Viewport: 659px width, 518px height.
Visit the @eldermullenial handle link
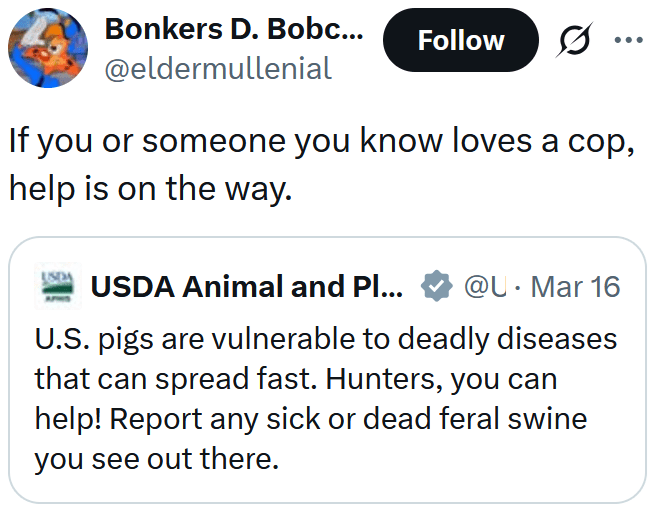click(217, 68)
